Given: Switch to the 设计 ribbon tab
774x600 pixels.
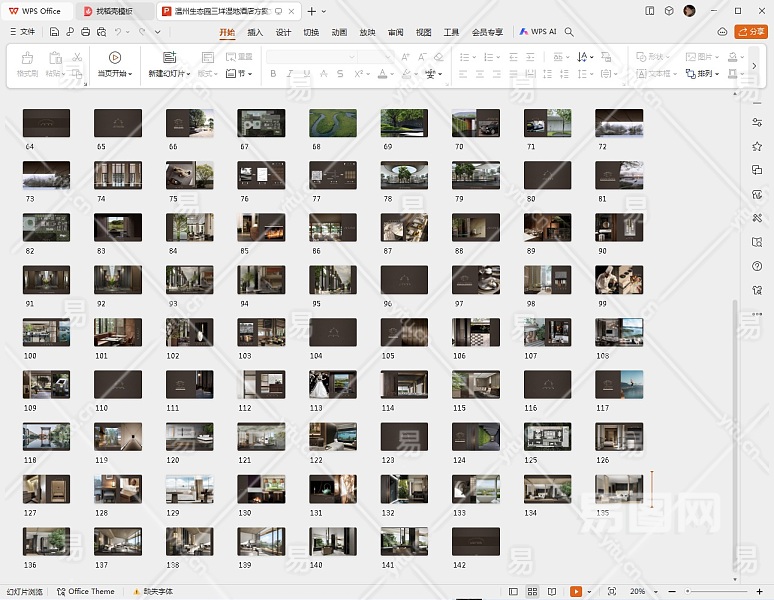Looking at the screenshot, I should pyautogui.click(x=283, y=32).
